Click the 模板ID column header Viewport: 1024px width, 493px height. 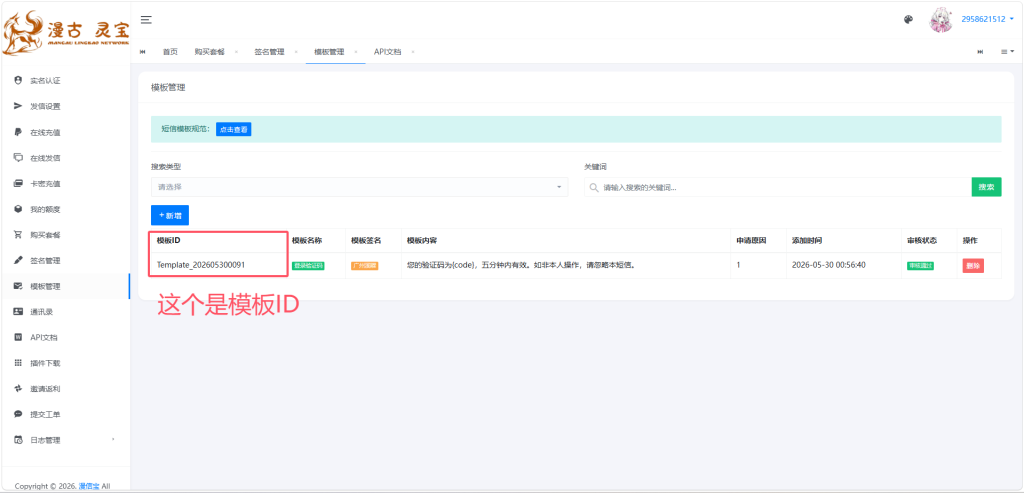168,240
